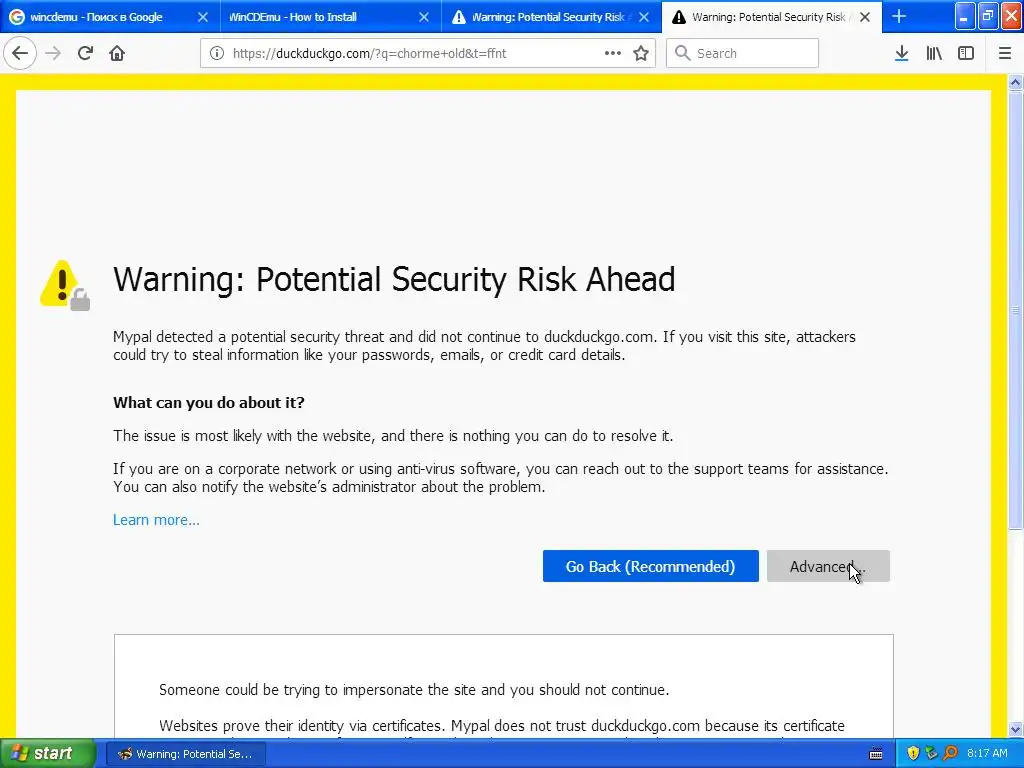Open the Learn more... link
The height and width of the screenshot is (768, 1024).
[156, 520]
